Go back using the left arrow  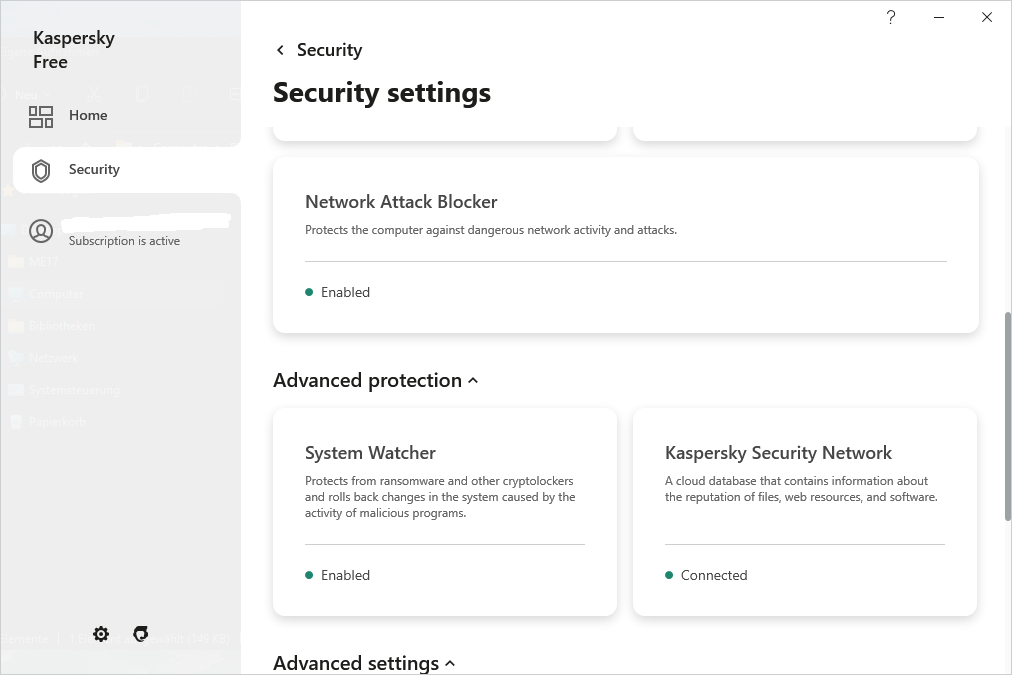tap(280, 50)
